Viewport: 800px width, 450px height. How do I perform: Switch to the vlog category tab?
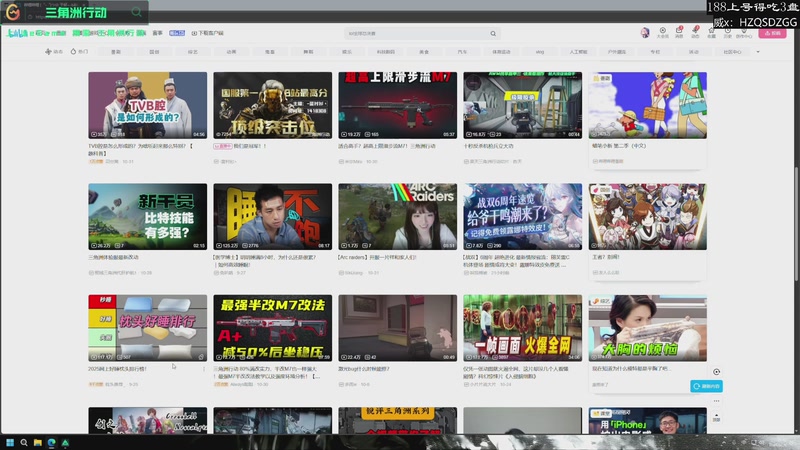[x=540, y=52]
